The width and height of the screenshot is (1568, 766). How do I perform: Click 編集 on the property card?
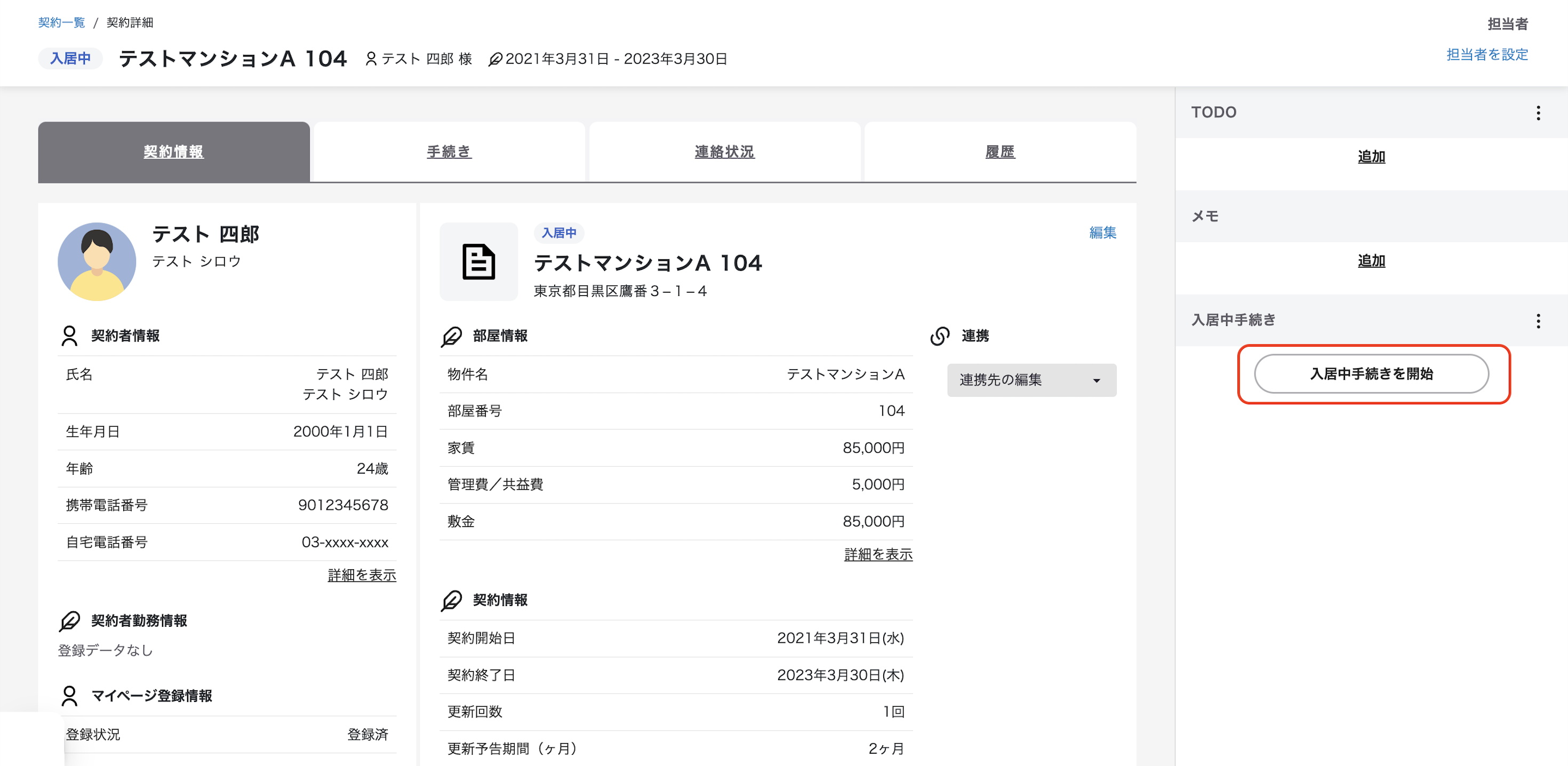1102,233
